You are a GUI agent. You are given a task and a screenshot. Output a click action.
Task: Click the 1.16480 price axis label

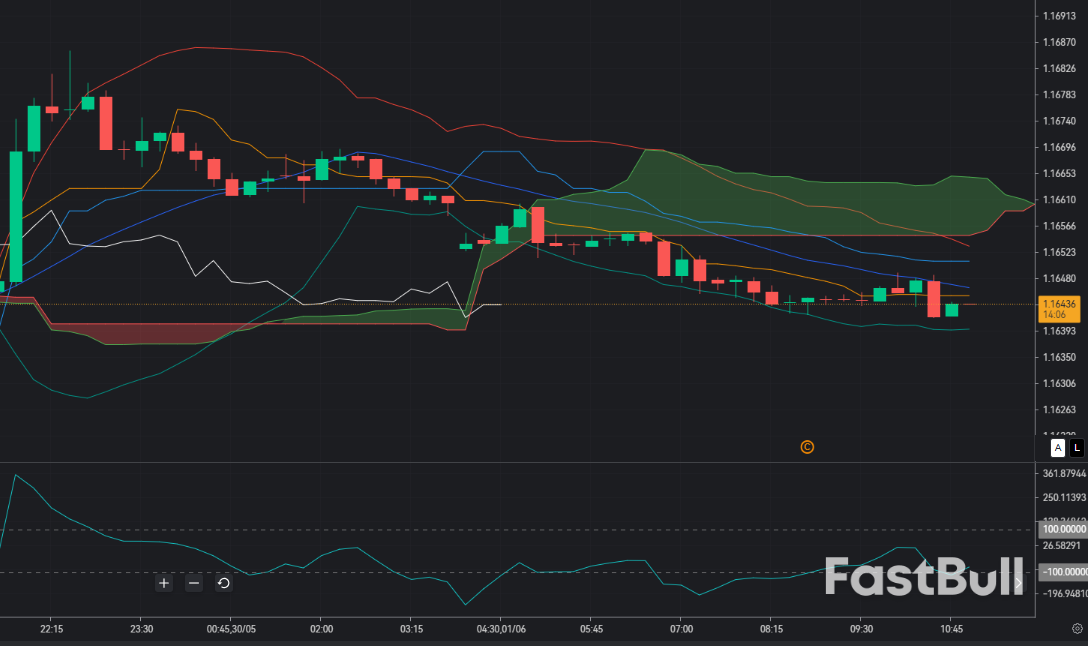(1060, 278)
